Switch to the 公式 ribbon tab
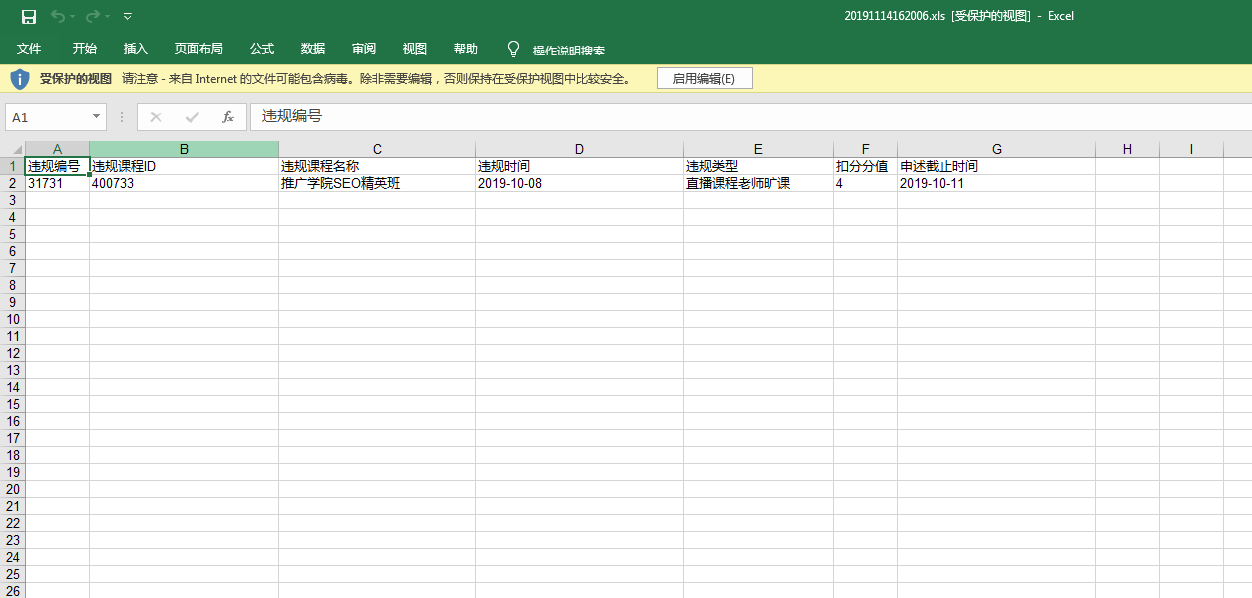Image resolution: width=1252 pixels, height=598 pixels. coord(262,49)
